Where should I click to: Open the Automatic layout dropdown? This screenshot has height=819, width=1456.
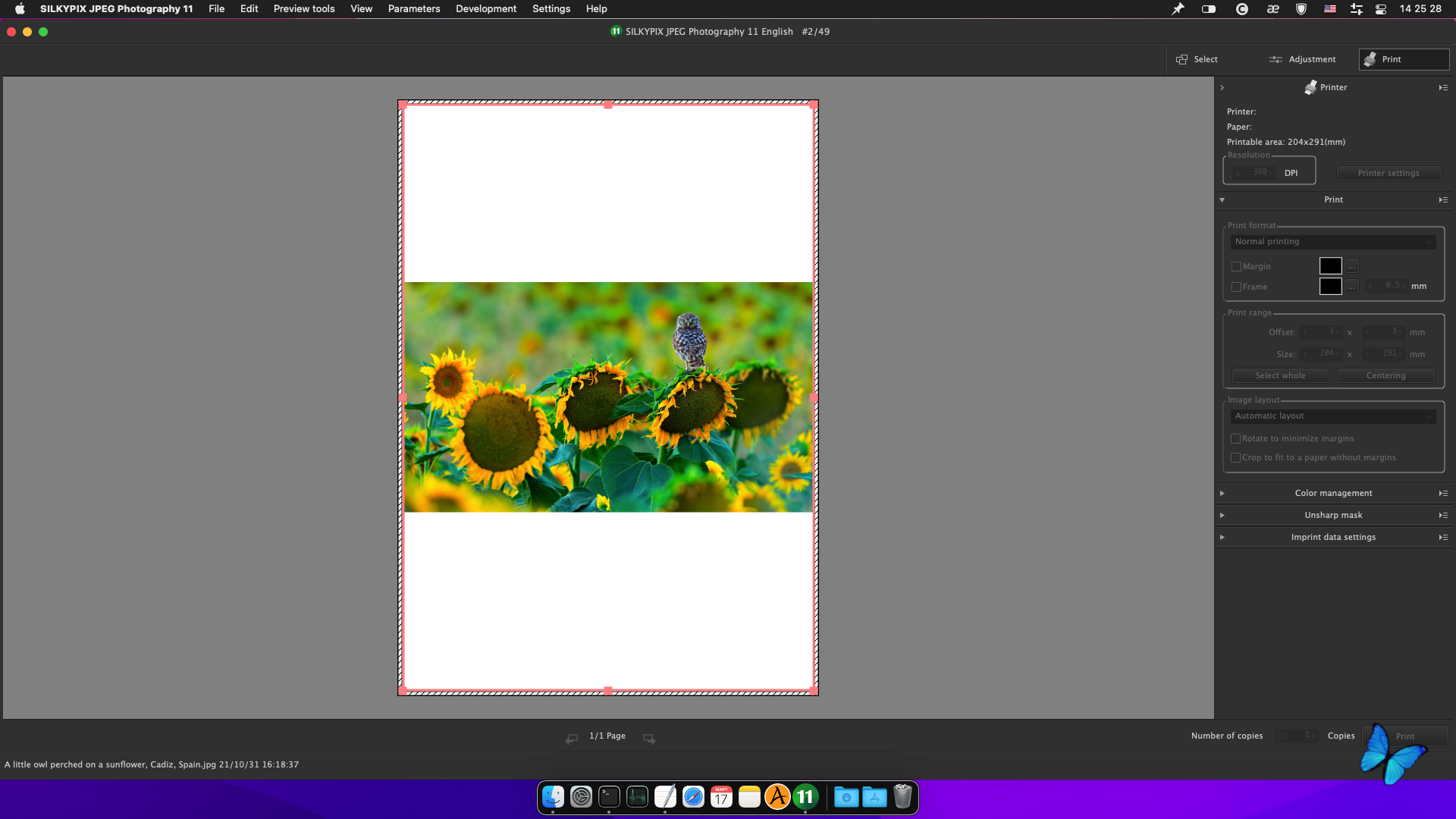pyautogui.click(x=1332, y=416)
